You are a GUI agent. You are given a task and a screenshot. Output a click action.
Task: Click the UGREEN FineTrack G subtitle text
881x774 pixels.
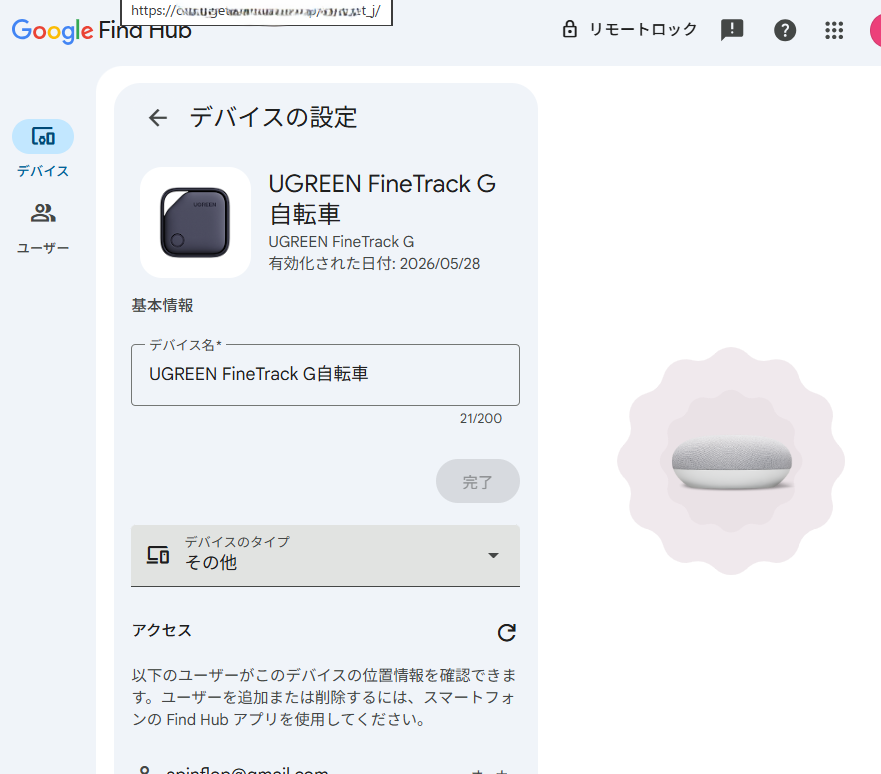pyautogui.click(x=341, y=242)
